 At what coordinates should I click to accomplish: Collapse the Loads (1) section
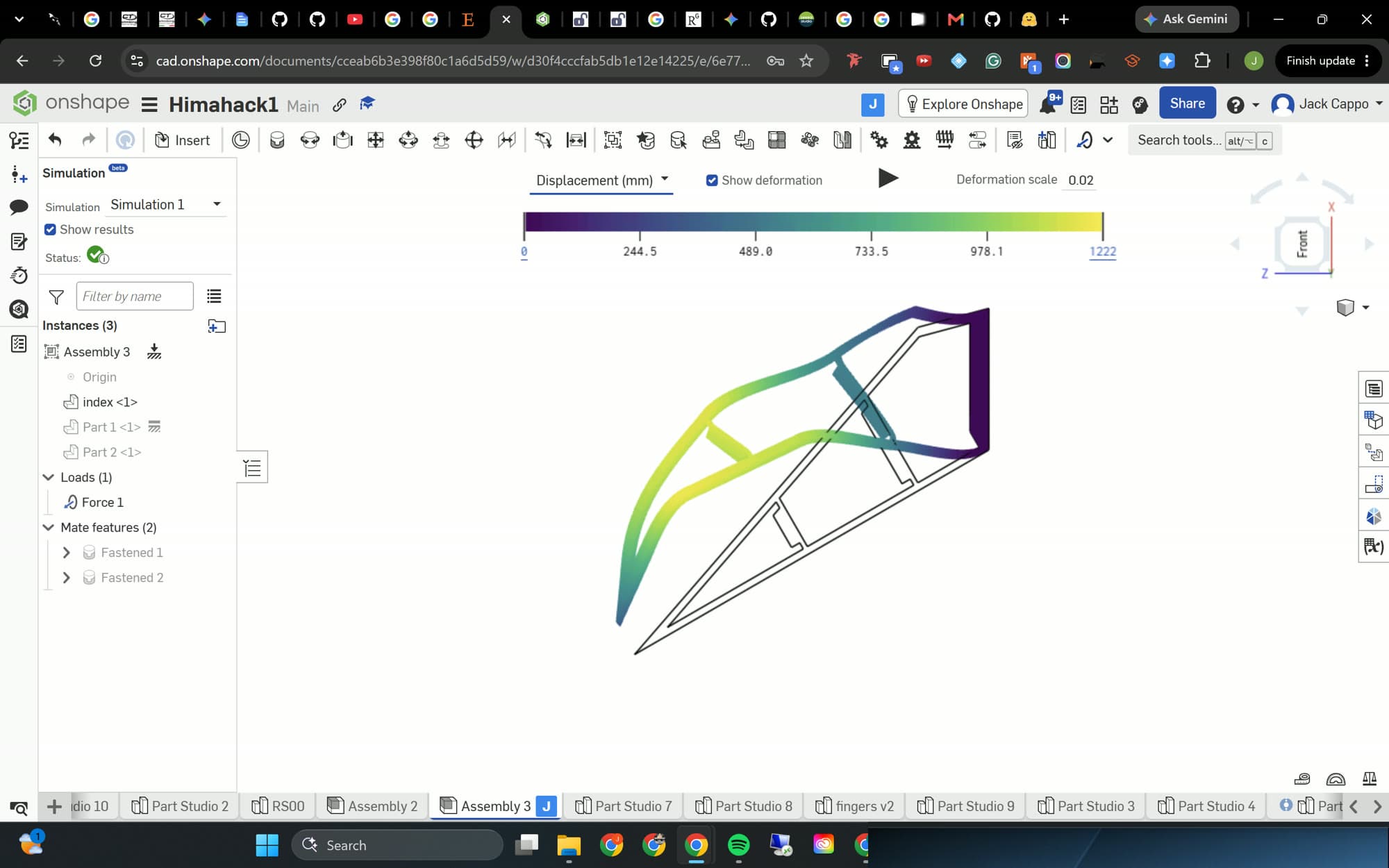click(49, 477)
